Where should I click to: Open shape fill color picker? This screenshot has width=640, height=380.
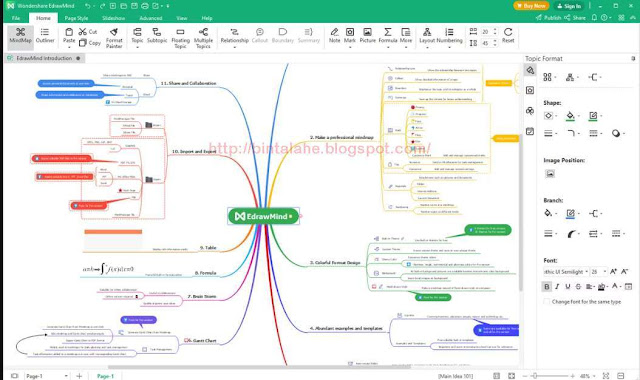pyautogui.click(x=572, y=116)
